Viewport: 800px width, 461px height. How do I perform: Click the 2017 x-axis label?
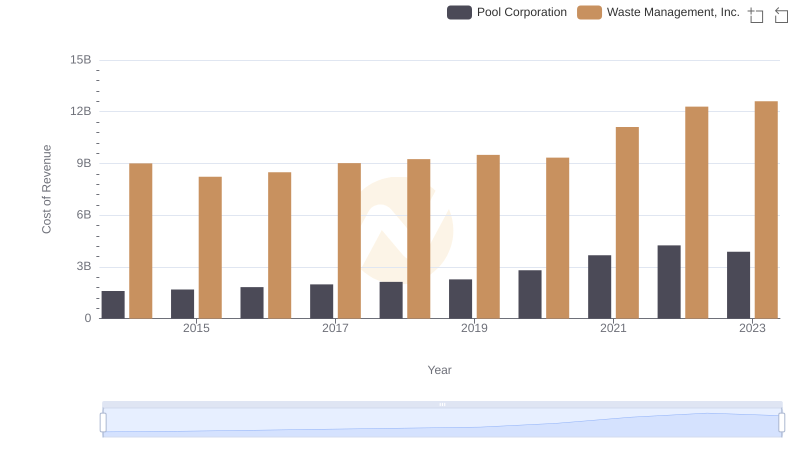[335, 328]
